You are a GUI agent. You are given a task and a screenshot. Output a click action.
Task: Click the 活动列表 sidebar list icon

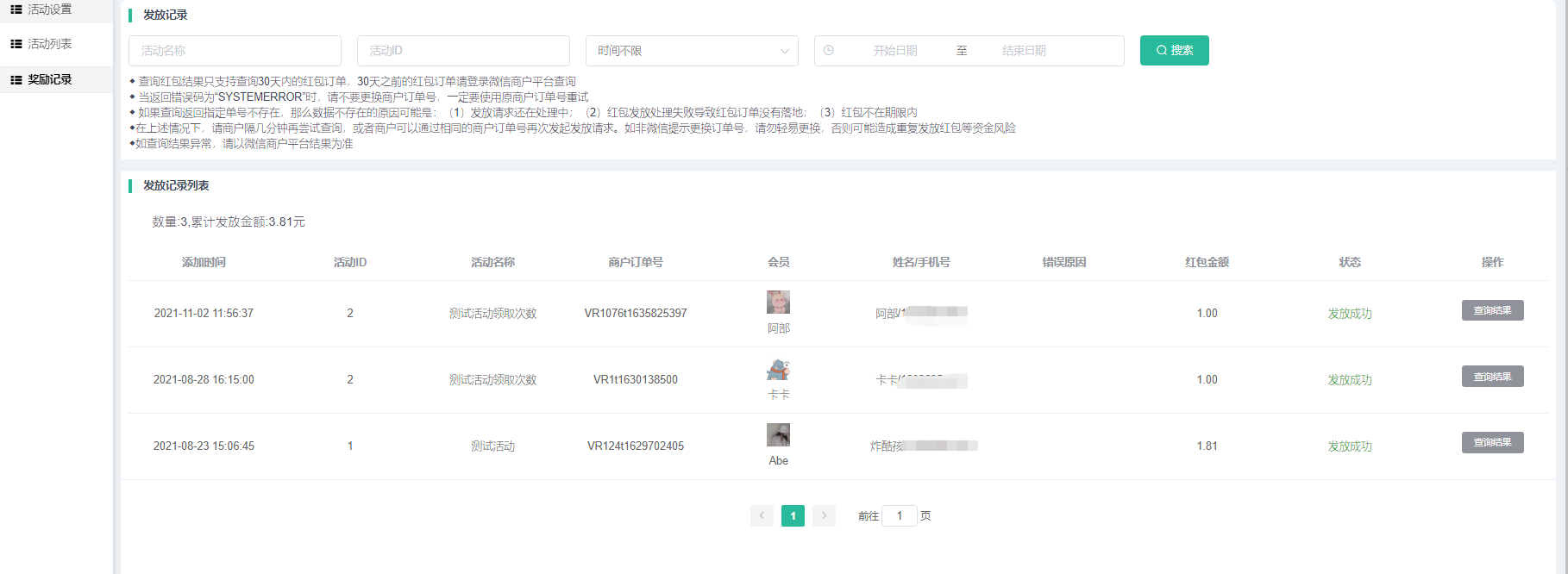(x=16, y=44)
